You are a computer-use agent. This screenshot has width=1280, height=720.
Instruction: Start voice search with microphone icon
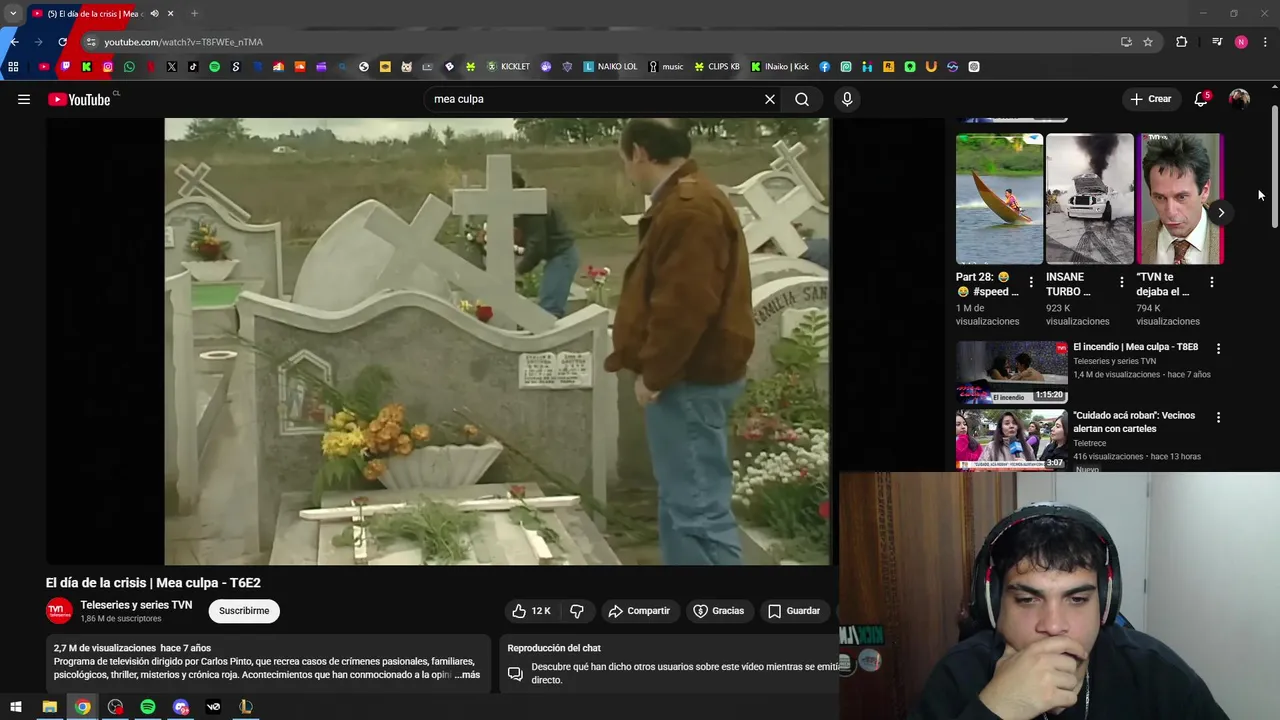coord(847,99)
